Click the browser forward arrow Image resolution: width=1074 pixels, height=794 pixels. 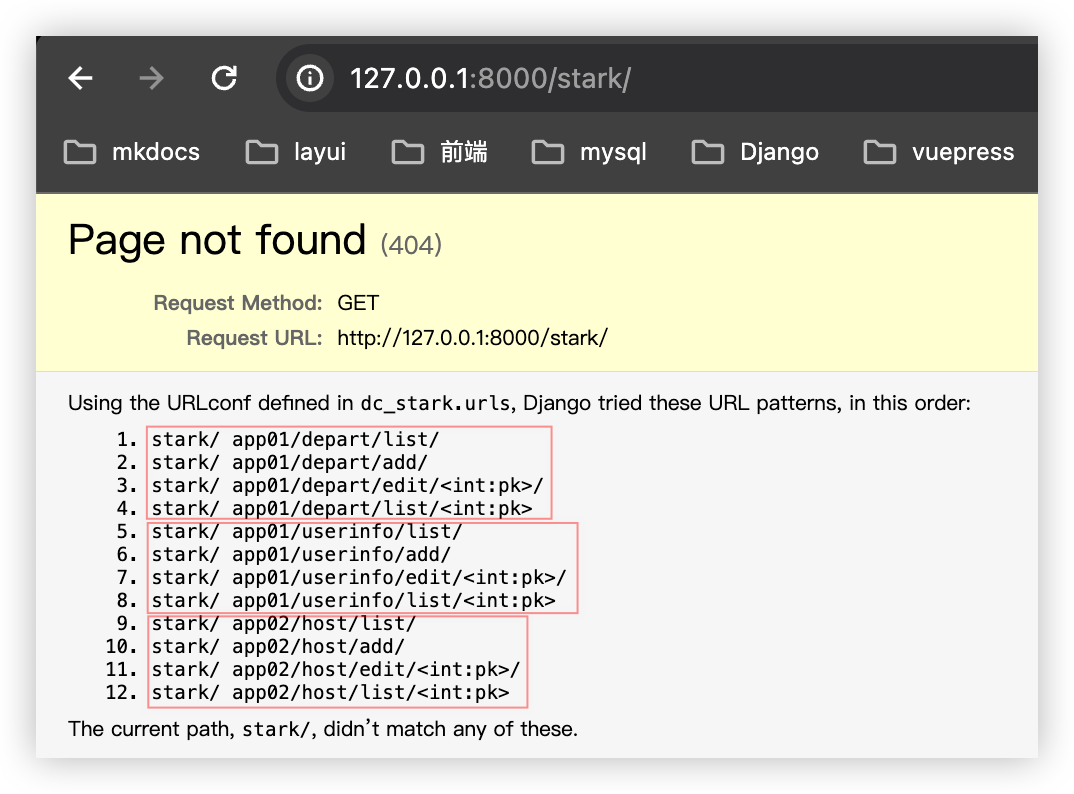(x=152, y=78)
